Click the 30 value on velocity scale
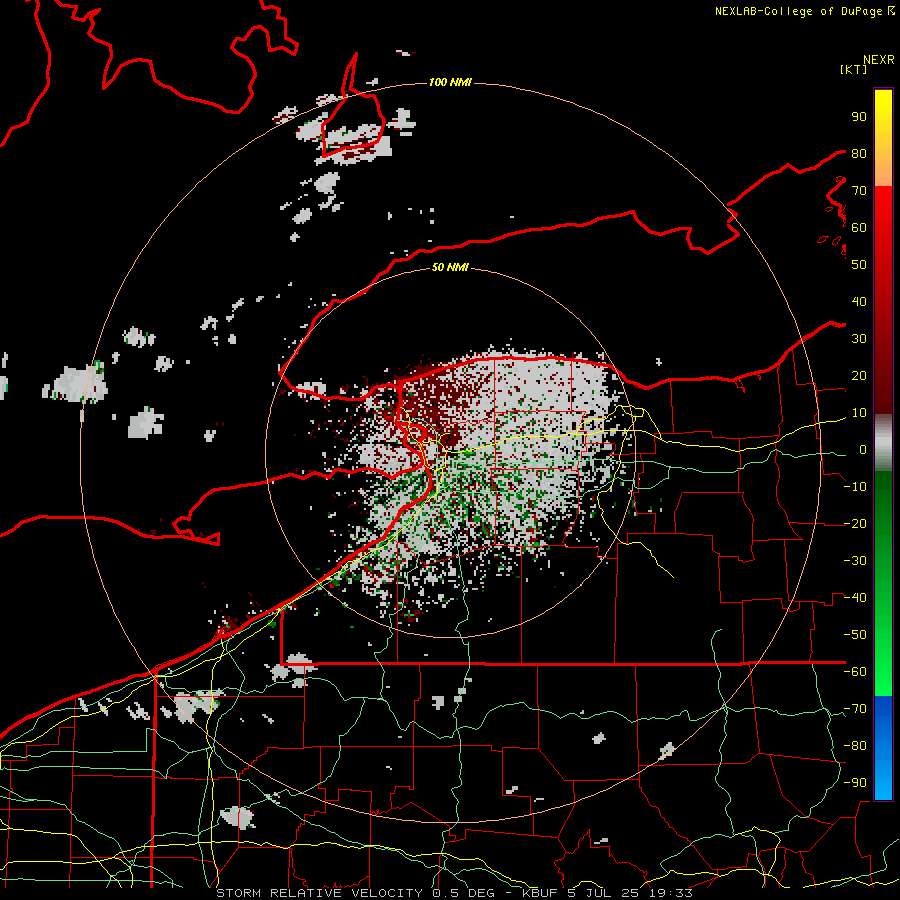 (859, 339)
